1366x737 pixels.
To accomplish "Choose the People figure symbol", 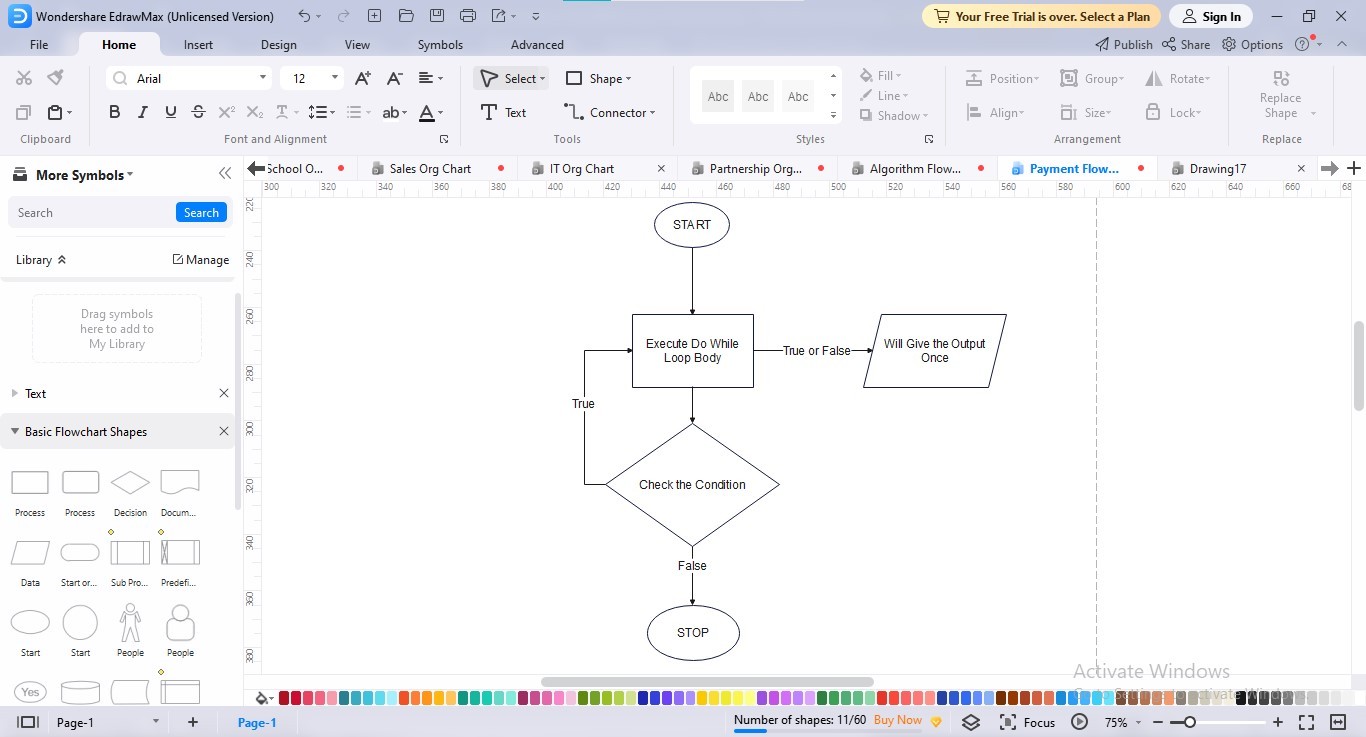I will click(x=130, y=622).
